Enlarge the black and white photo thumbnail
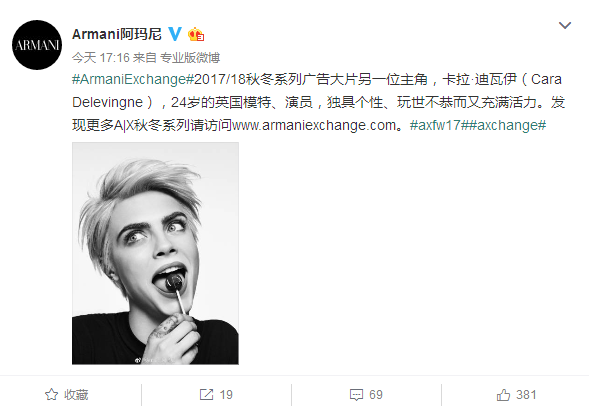 pyautogui.click(x=155, y=253)
